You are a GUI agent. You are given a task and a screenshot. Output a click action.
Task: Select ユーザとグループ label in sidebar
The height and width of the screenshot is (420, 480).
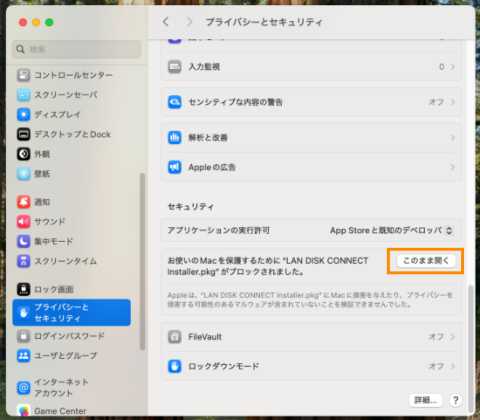pyautogui.click(x=66, y=355)
